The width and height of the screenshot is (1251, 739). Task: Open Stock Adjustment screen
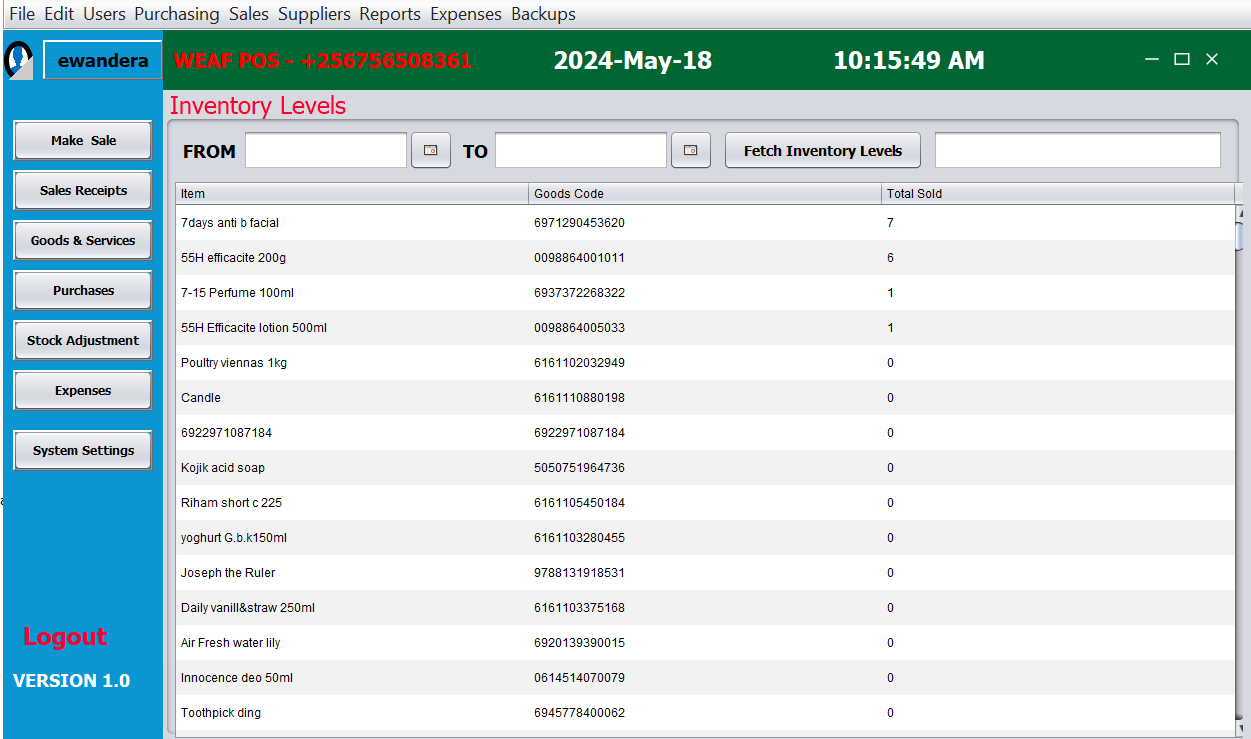click(83, 341)
